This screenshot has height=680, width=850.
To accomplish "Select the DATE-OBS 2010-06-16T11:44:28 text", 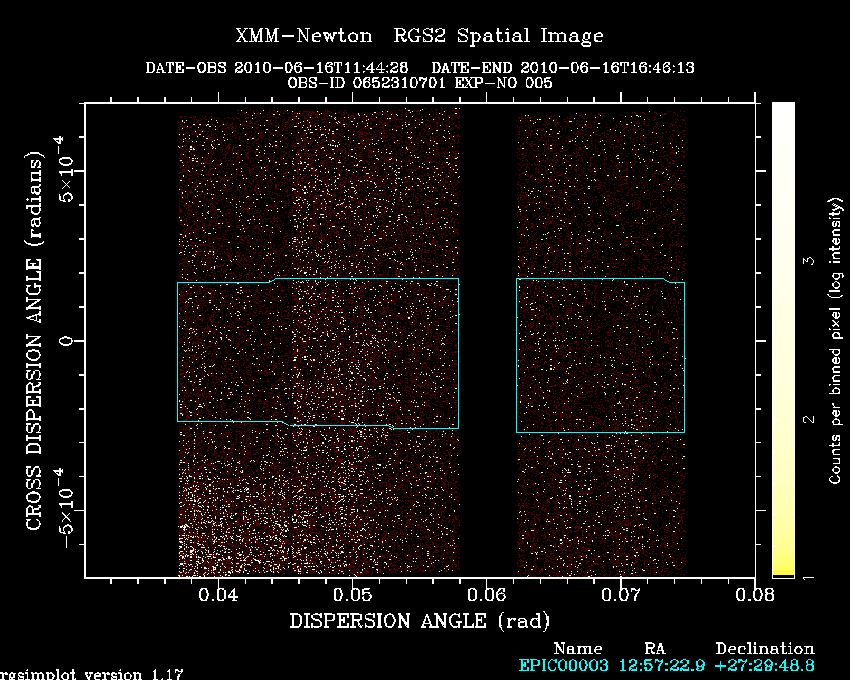I will (276, 68).
